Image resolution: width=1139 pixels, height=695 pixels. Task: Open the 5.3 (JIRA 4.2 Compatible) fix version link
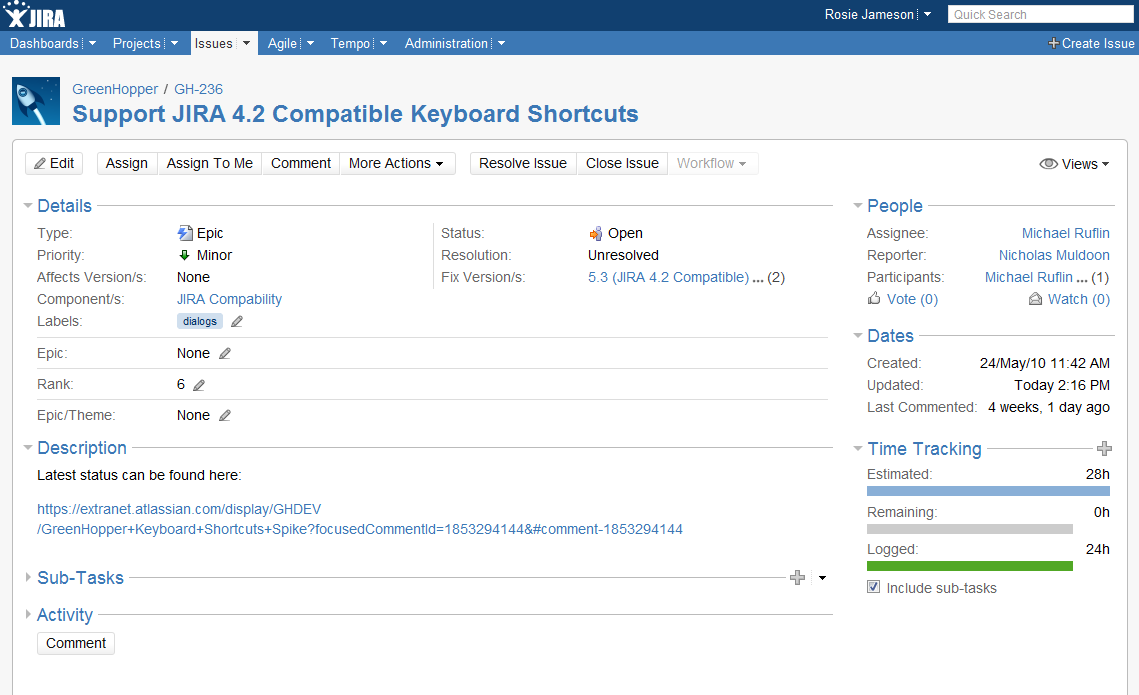pos(668,277)
